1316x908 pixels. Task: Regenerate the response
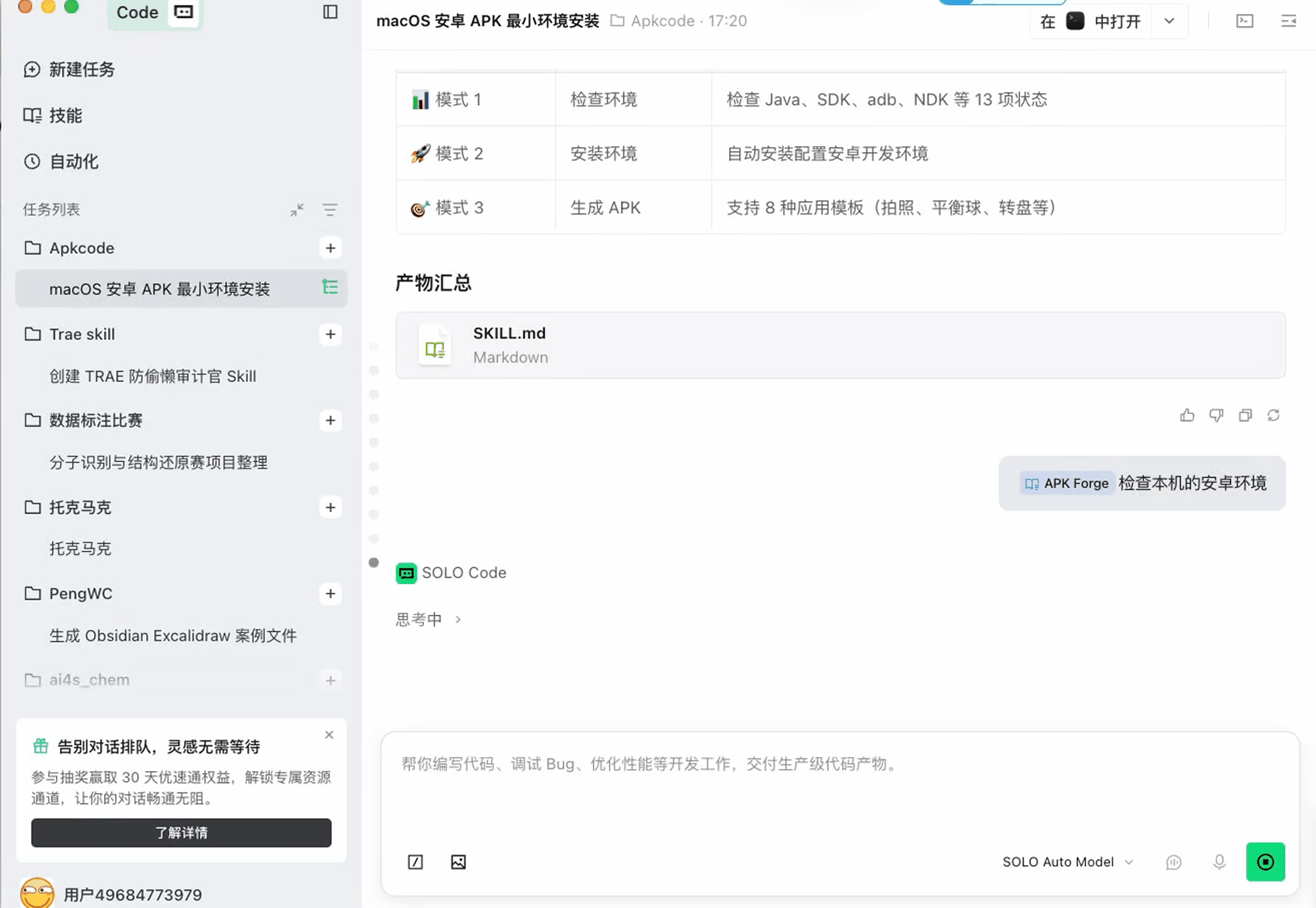1274,415
